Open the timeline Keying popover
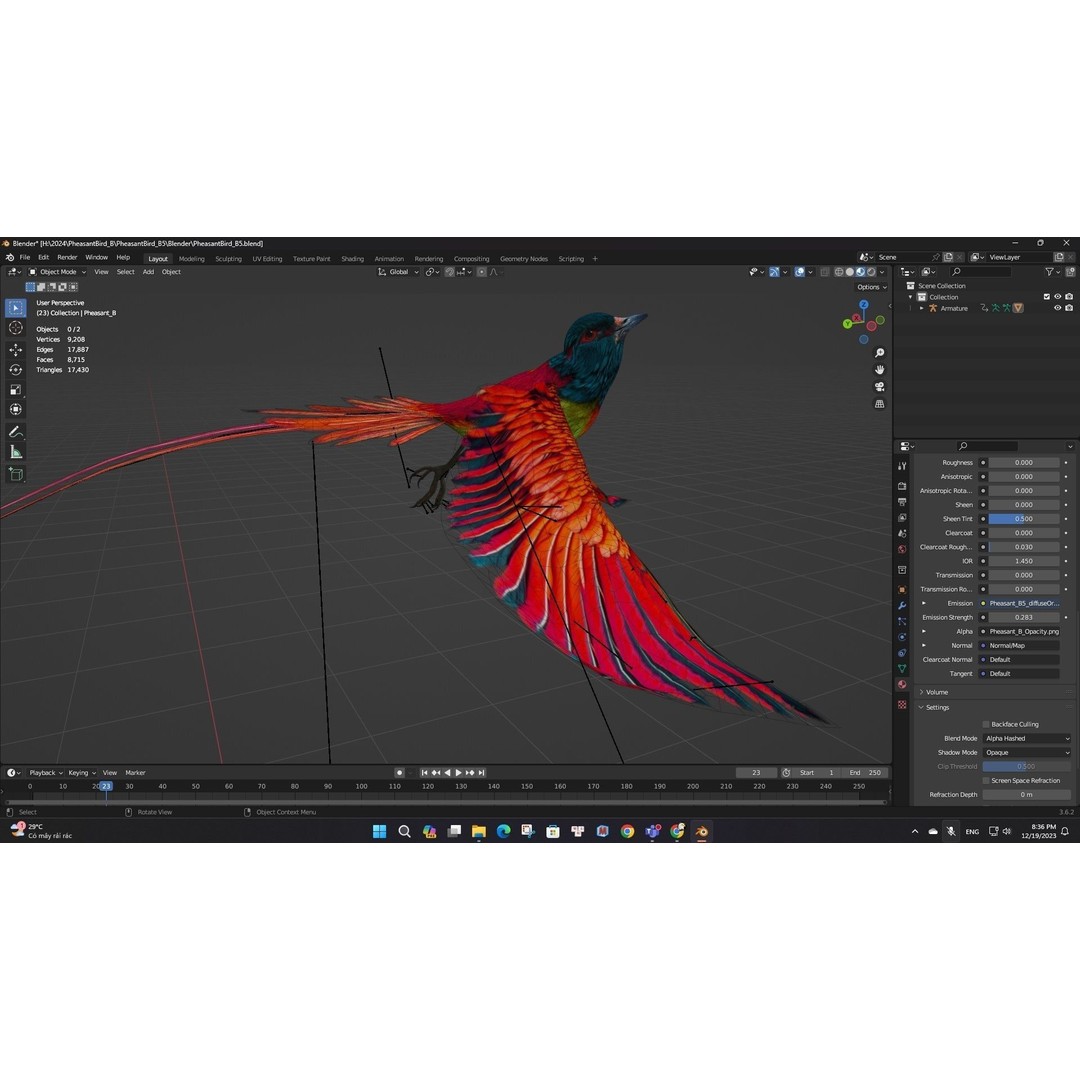 81,773
